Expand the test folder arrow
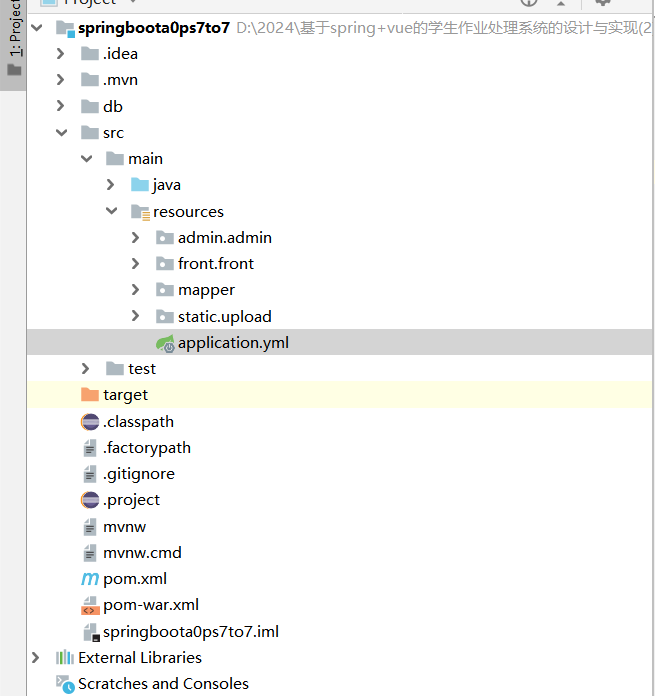655x696 pixels. [86, 369]
